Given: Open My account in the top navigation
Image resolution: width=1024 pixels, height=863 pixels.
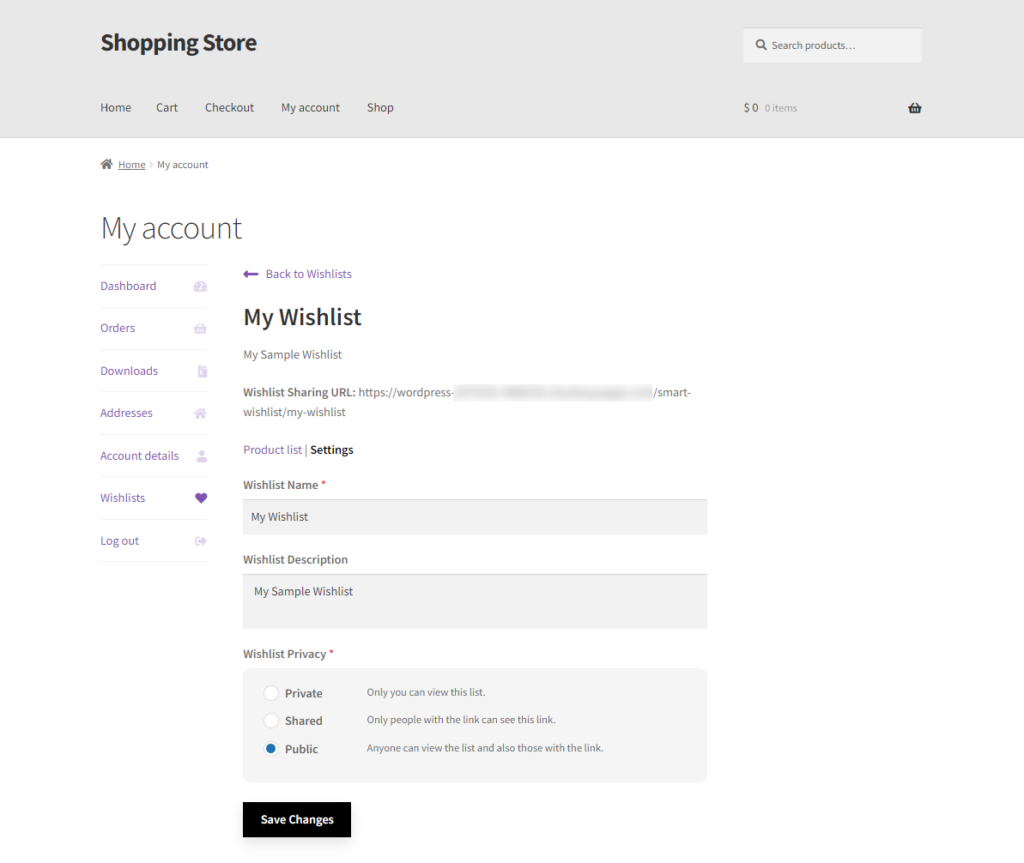Looking at the screenshot, I should pos(310,108).
